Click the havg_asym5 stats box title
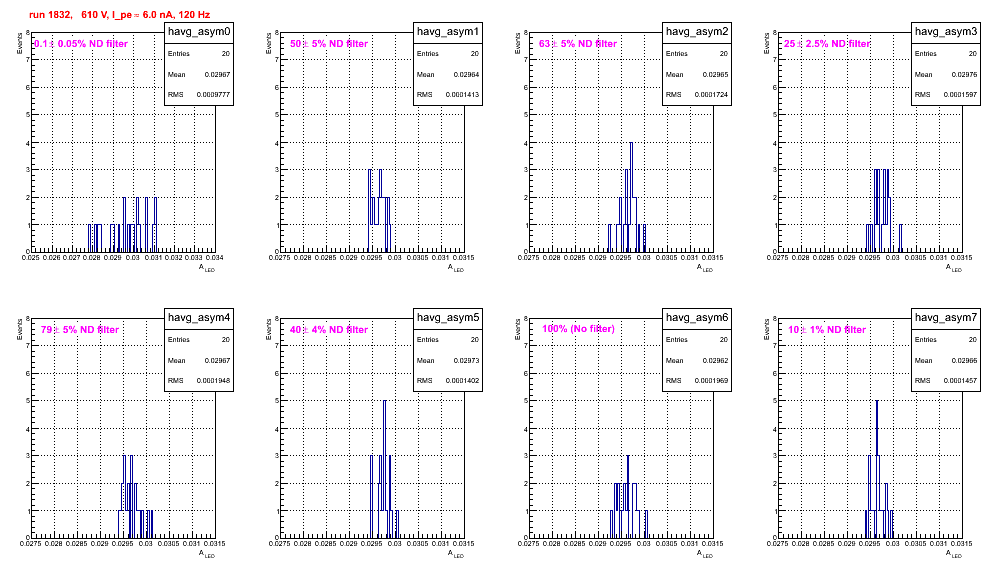 click(x=448, y=318)
